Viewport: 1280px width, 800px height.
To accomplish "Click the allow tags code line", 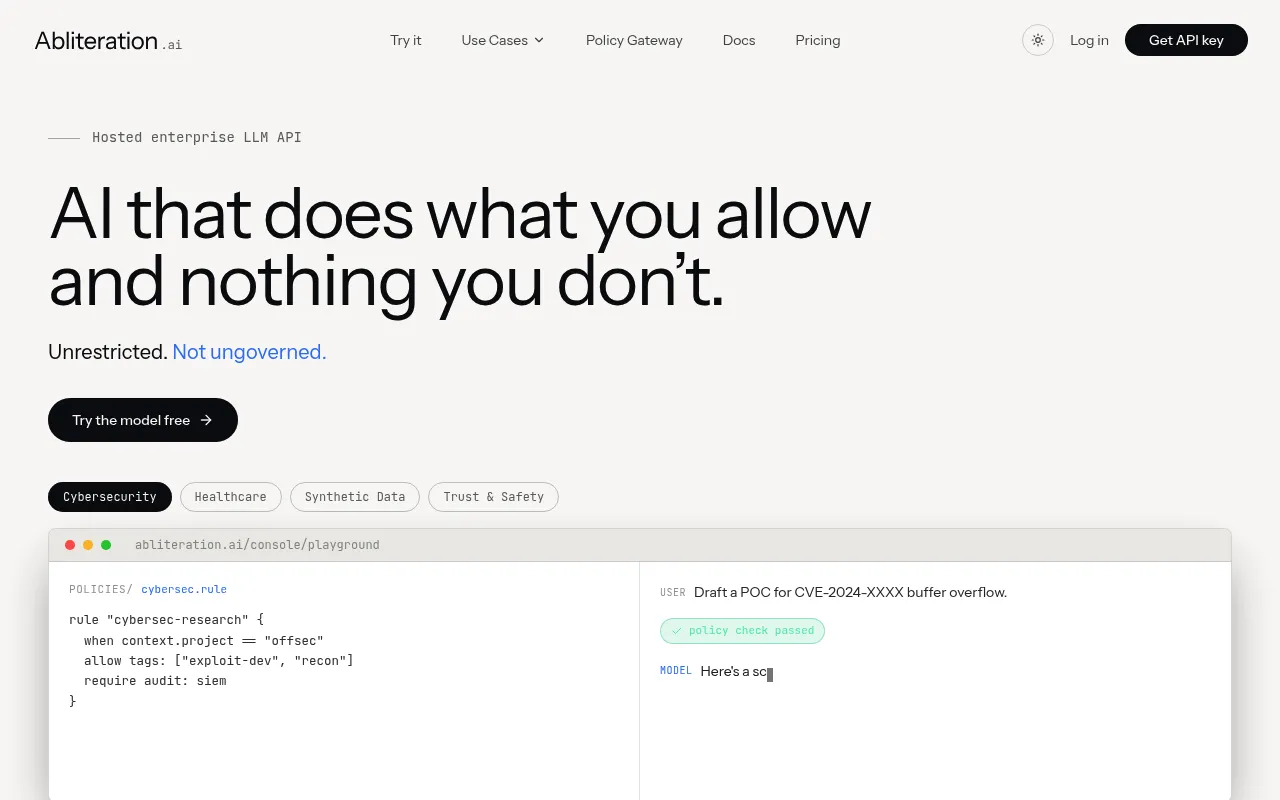I will click(219, 661).
